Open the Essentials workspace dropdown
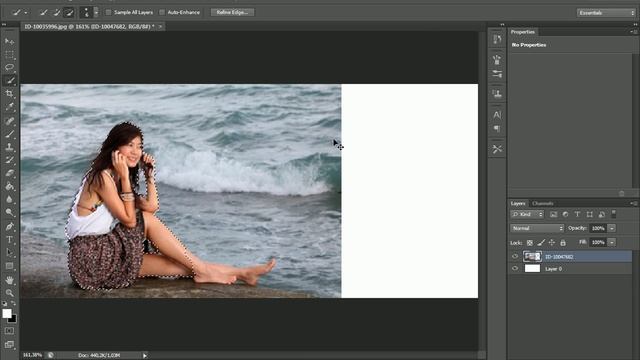This screenshot has width=640, height=360. [606, 13]
